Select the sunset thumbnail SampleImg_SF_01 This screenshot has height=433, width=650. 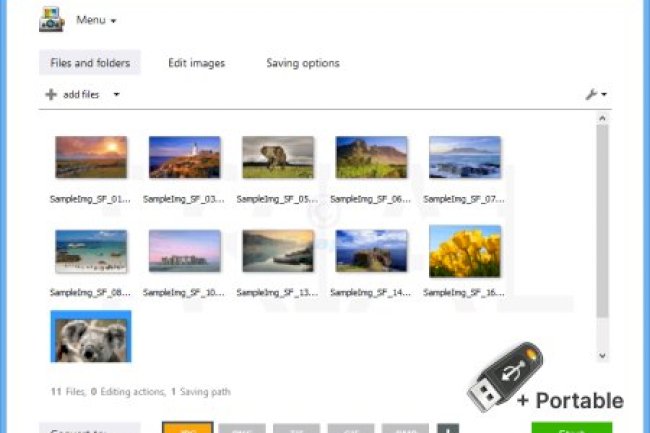tap(91, 157)
